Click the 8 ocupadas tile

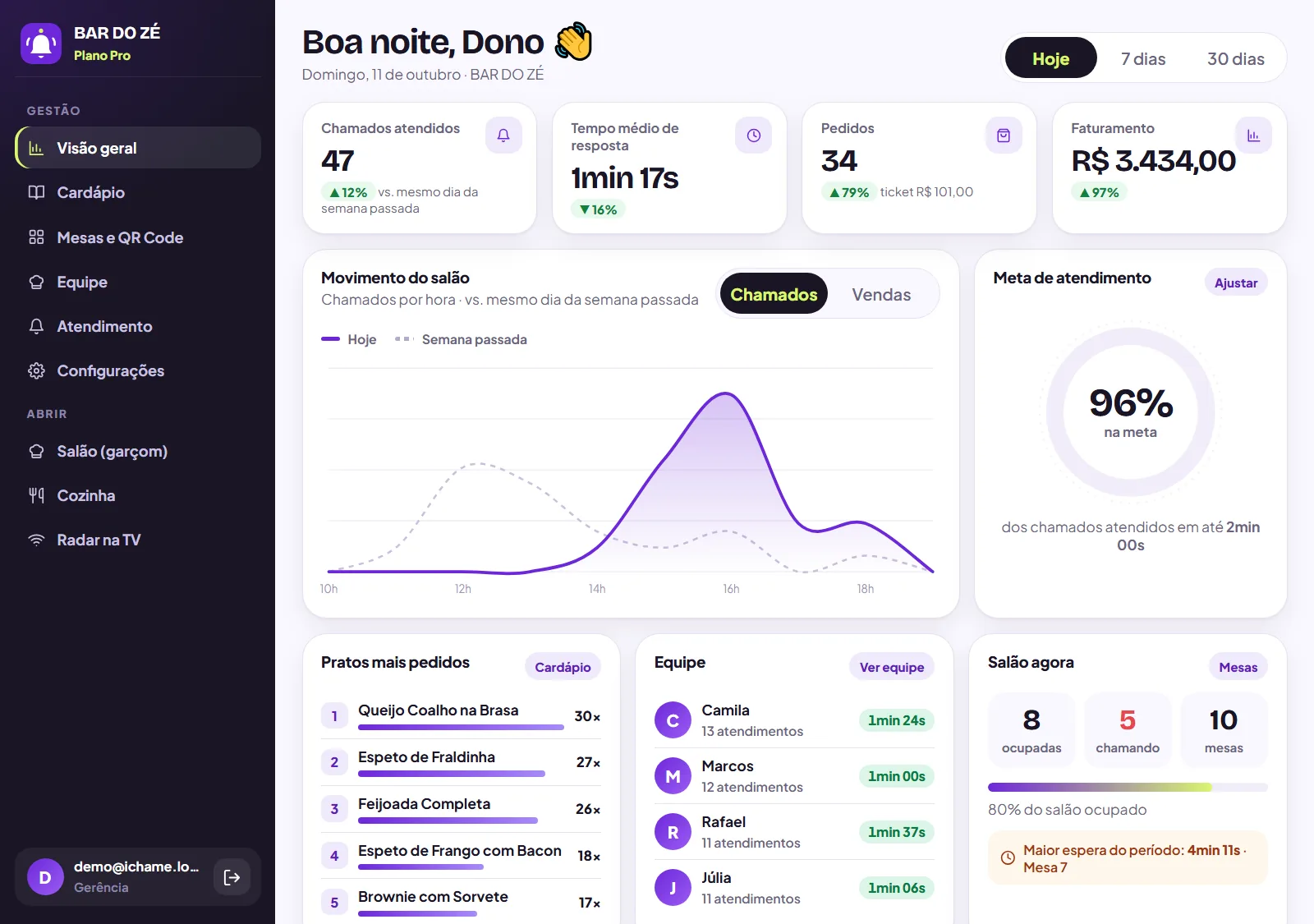(x=1031, y=729)
